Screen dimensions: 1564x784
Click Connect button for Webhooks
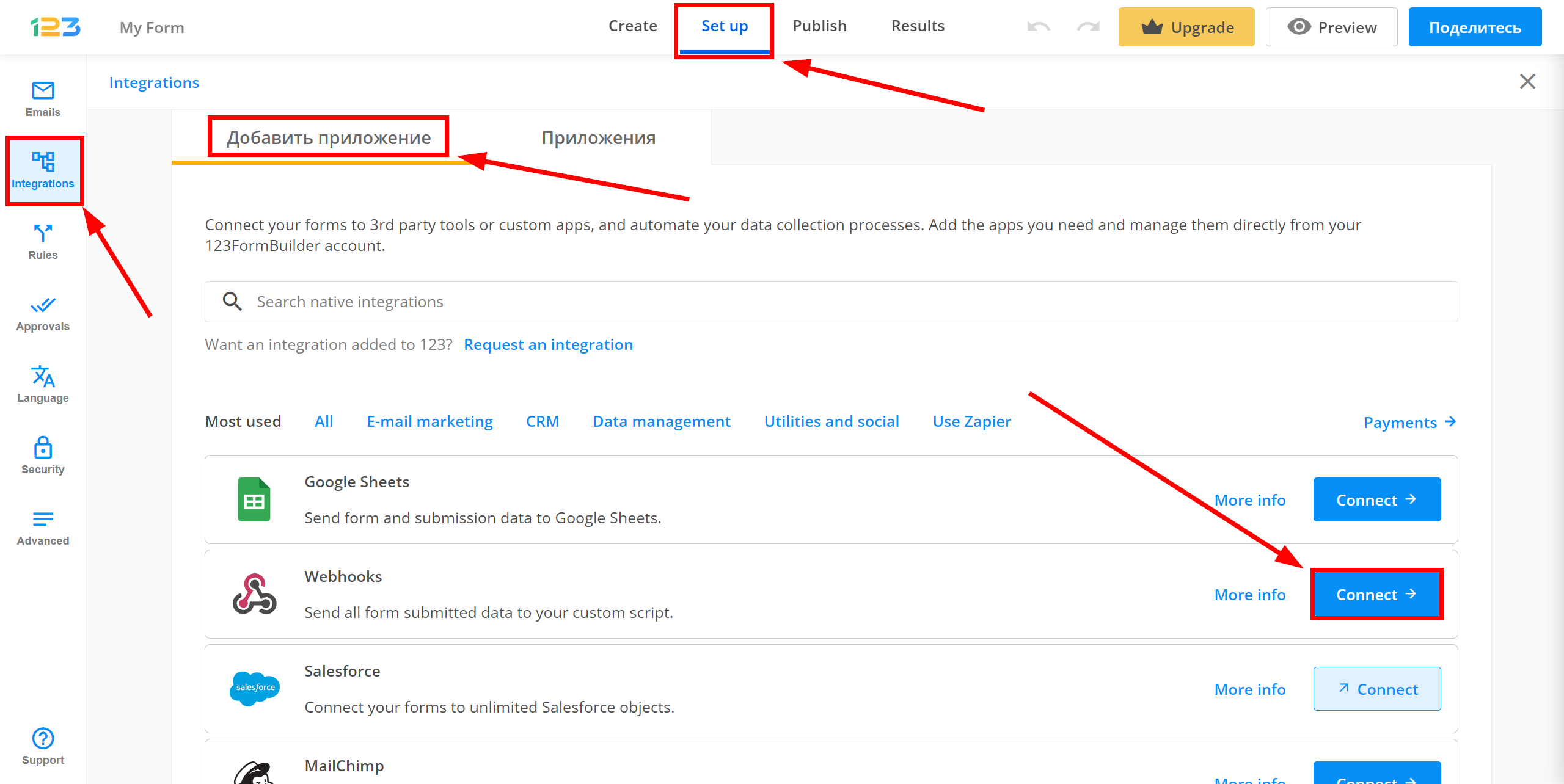pos(1375,594)
